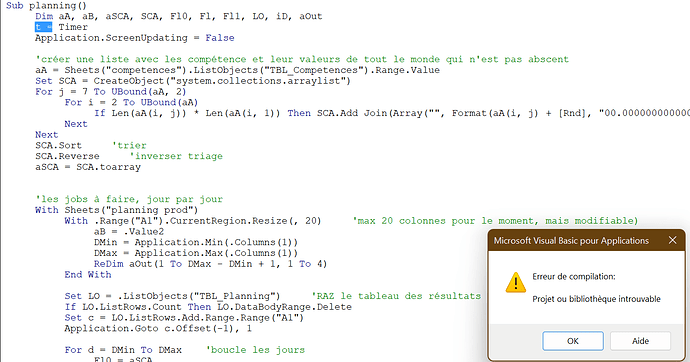Viewport: 690px width, 362px height.
Task: Open Aide for the compilation error
Action: 640,341
